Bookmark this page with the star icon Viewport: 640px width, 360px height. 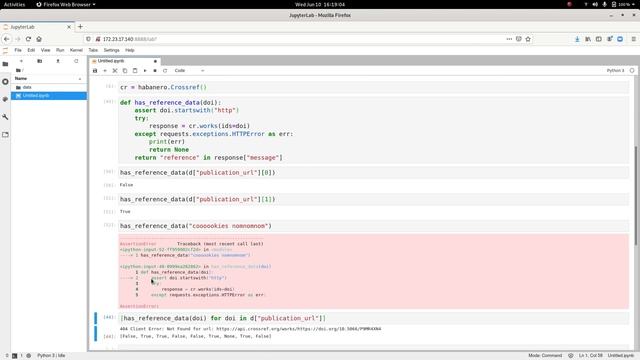[x=528, y=39]
